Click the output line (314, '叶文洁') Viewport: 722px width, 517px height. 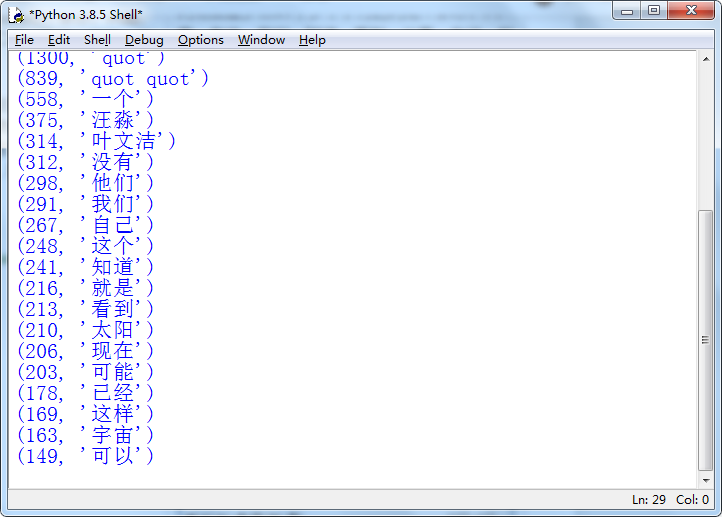[x=96, y=141]
